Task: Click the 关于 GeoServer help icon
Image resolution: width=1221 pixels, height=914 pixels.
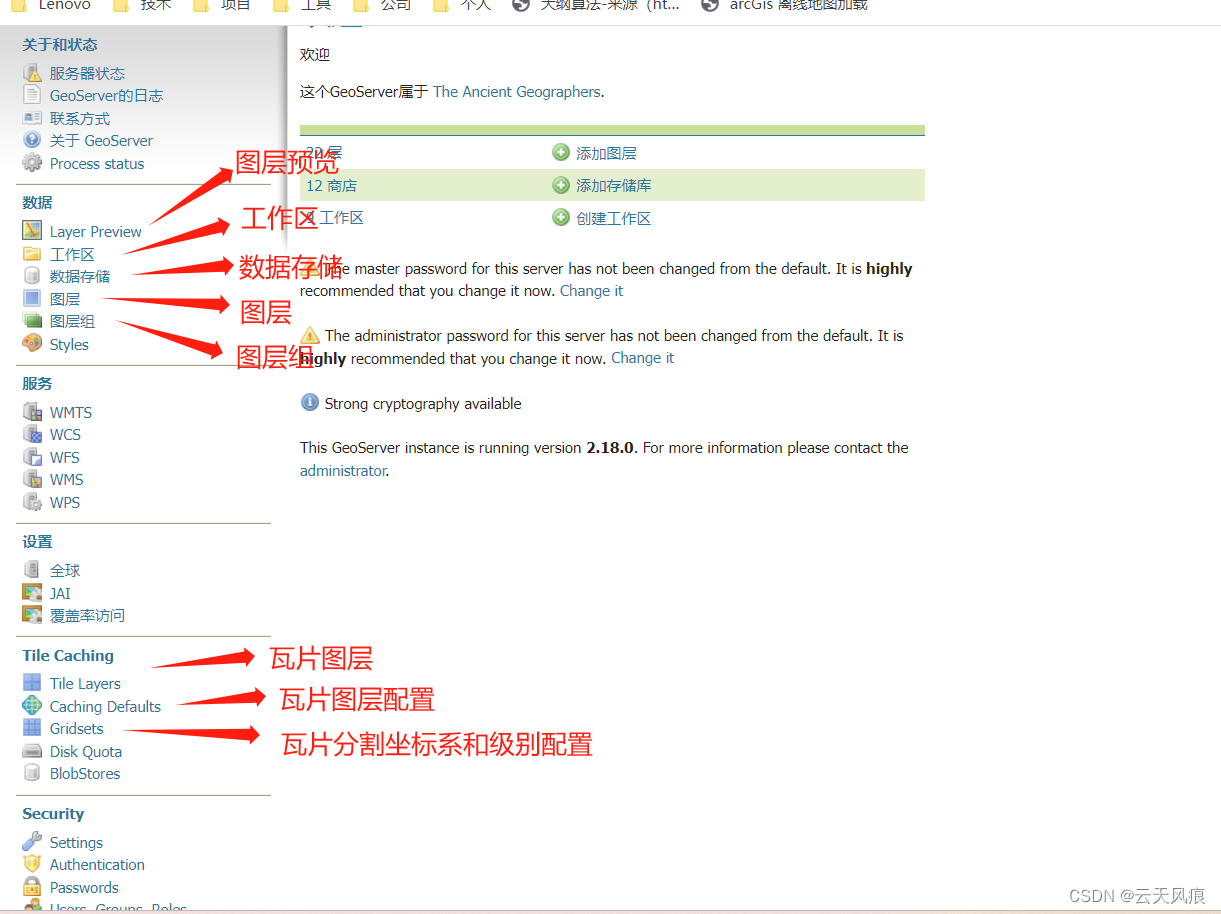Action: [x=32, y=140]
